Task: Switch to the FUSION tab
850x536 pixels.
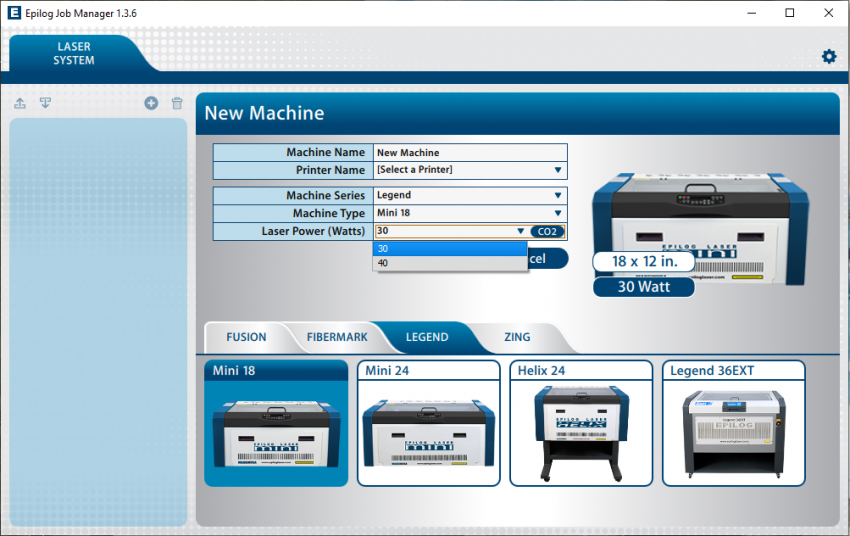Action: pos(246,337)
